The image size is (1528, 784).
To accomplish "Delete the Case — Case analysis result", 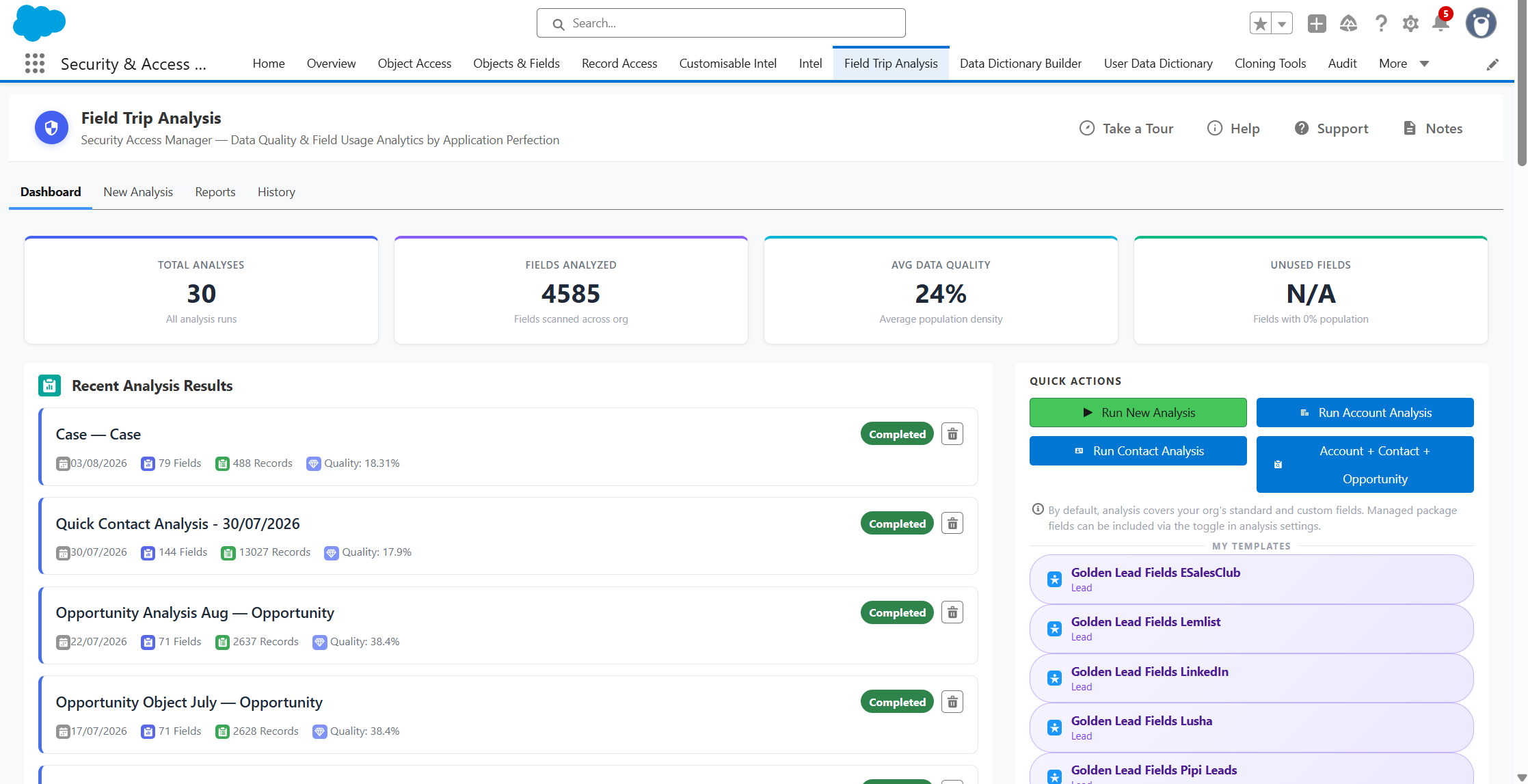I will 952,434.
